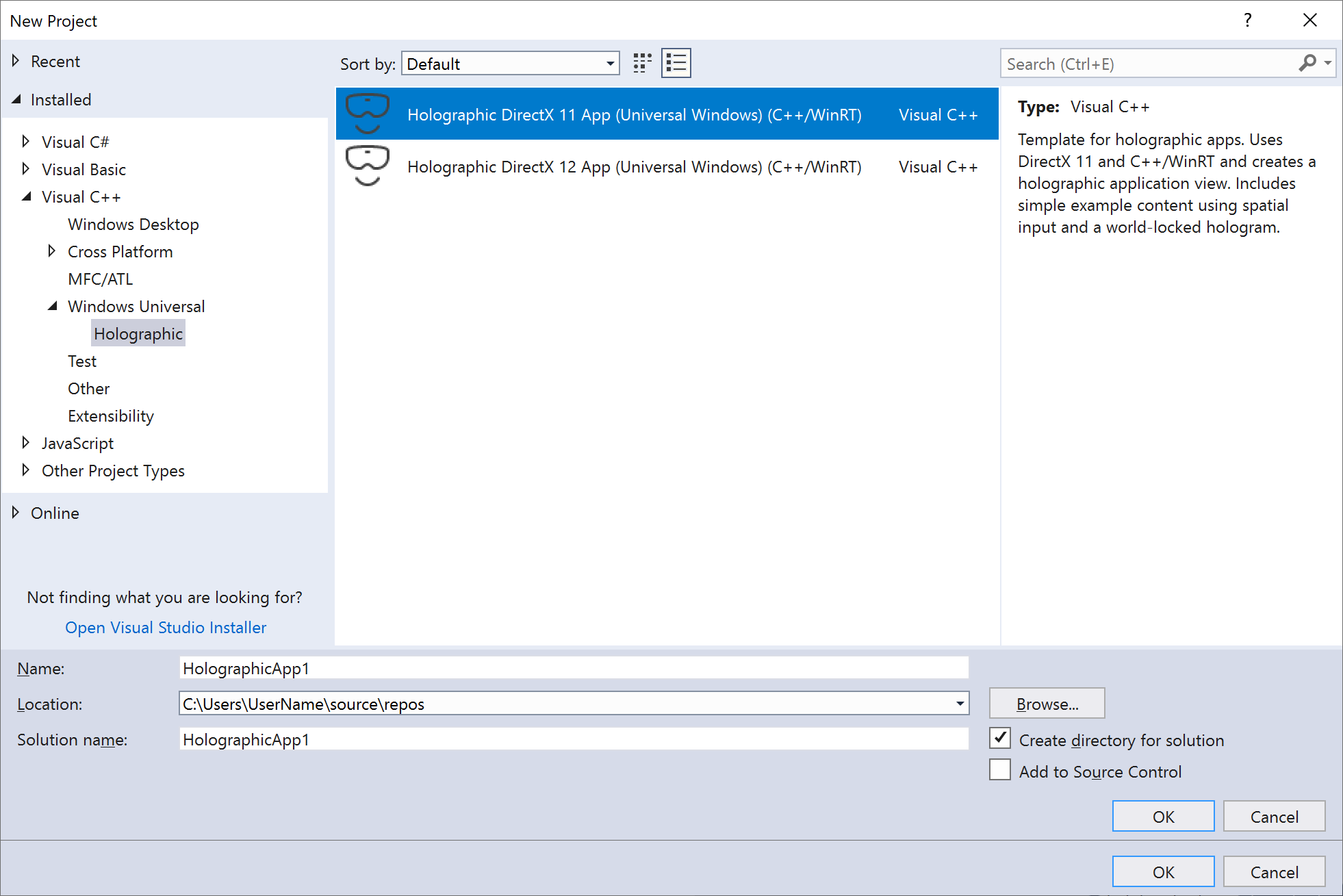This screenshot has height=896, width=1343.
Task: Select Holographic DirectX 12 App template icon
Action: click(366, 166)
